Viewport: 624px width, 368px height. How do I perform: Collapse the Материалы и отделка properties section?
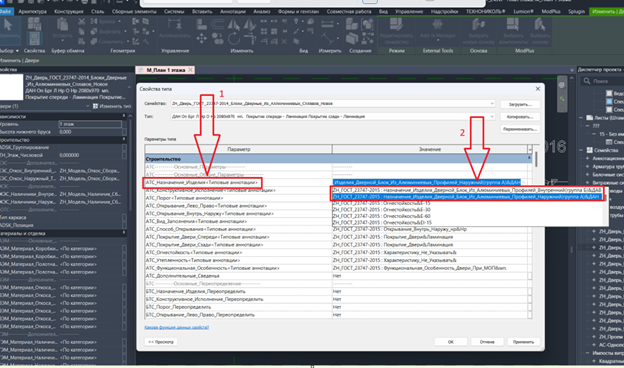pyautogui.click(x=124, y=233)
